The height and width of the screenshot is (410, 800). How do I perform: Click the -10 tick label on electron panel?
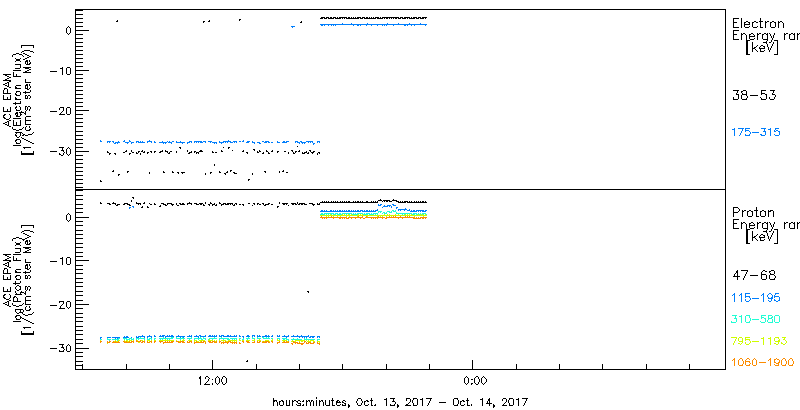pyautogui.click(x=59, y=70)
